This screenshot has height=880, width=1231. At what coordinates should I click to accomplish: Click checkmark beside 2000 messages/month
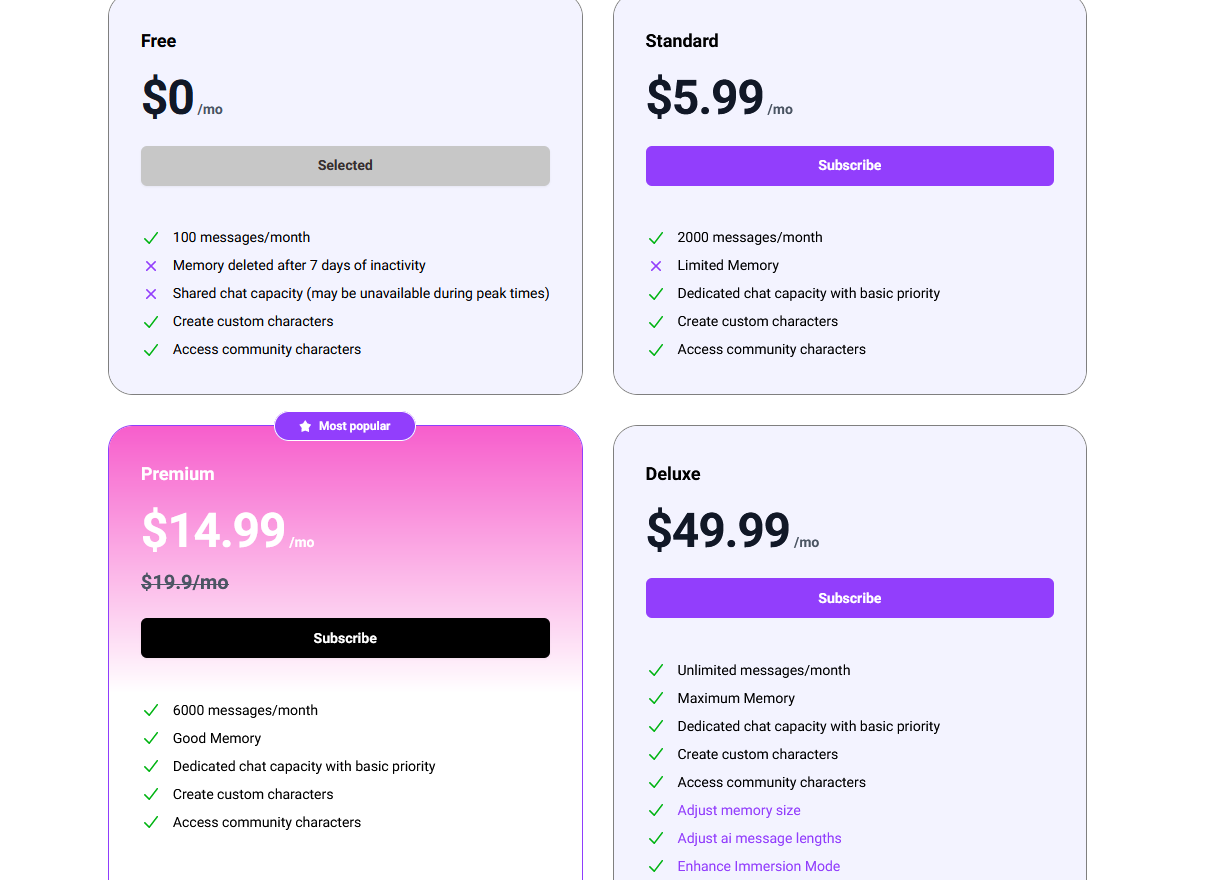point(656,238)
